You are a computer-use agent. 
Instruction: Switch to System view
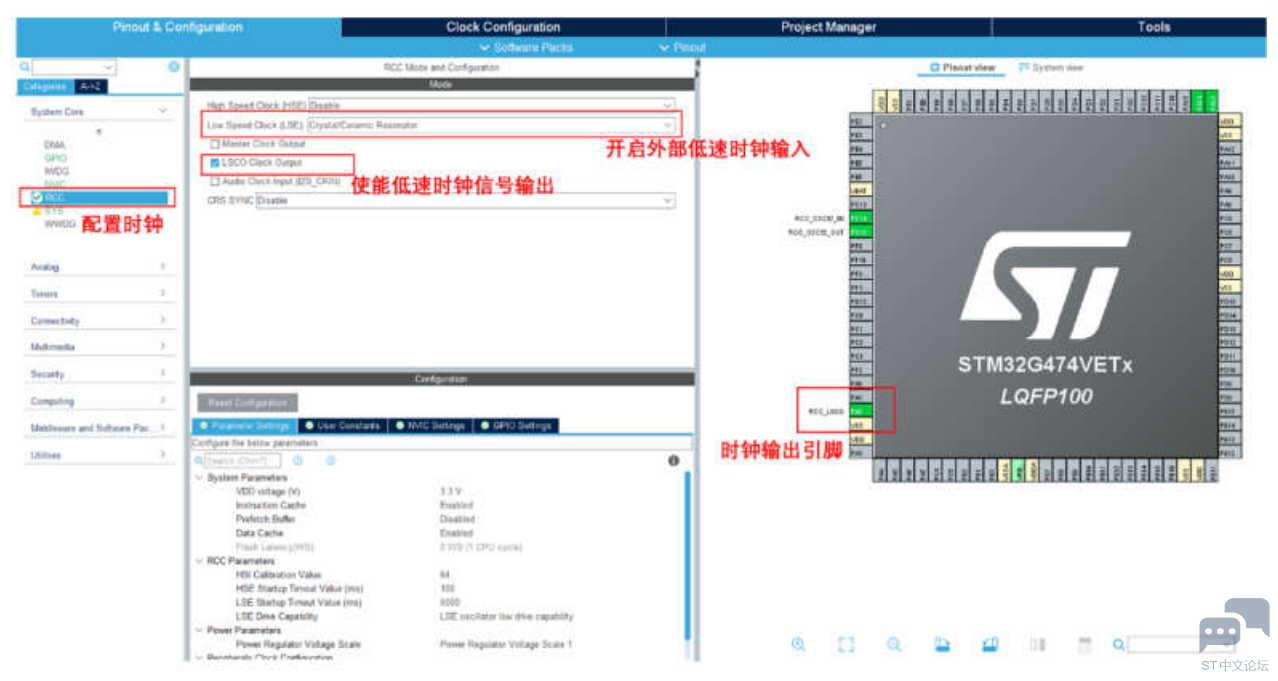click(1050, 67)
